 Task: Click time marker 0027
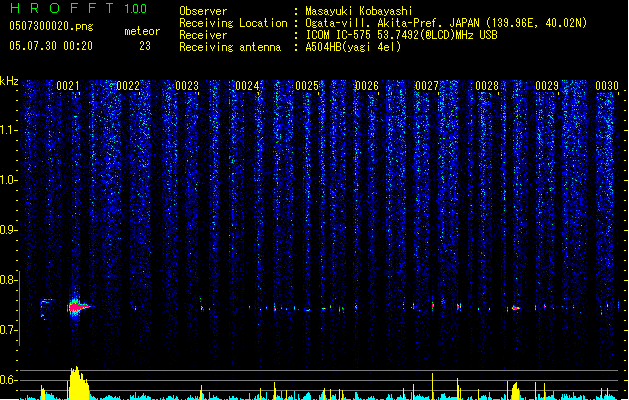[x=427, y=86]
